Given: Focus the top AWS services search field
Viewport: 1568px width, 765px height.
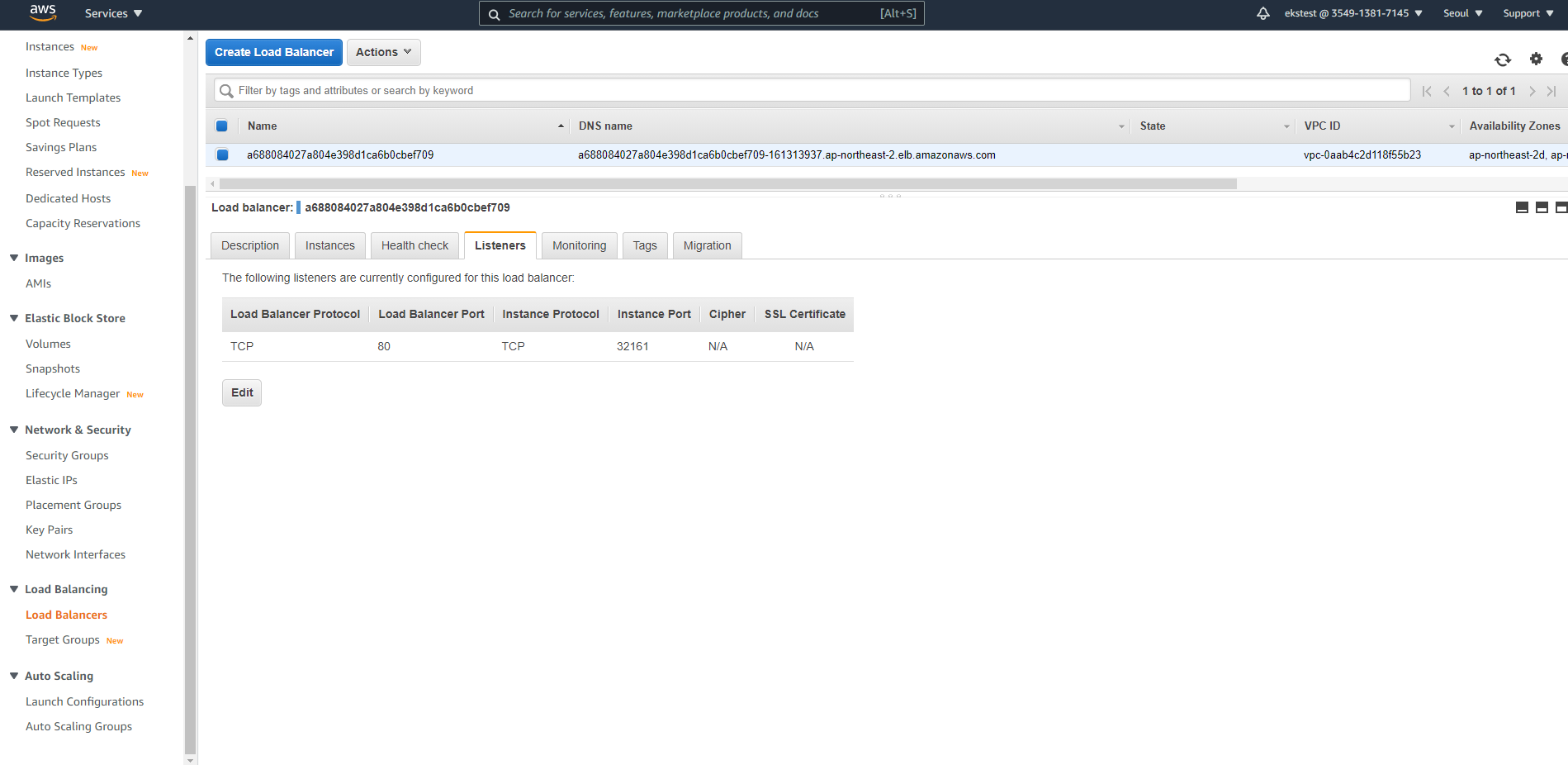Looking at the screenshot, I should 701,13.
